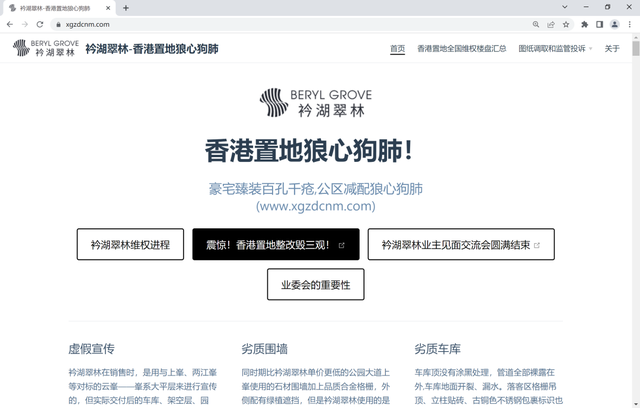Close the 衿湖翠林 browser tab

tap(108, 8)
